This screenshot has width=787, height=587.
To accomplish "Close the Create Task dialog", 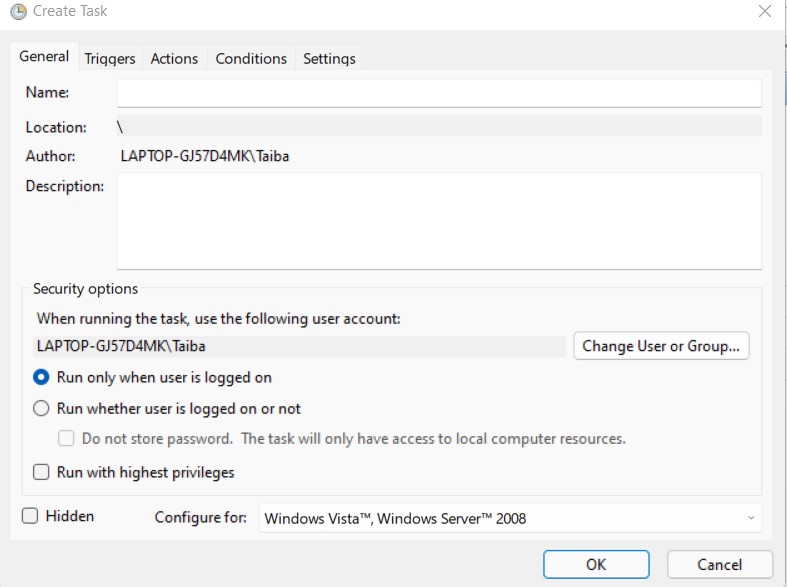I will click(764, 12).
